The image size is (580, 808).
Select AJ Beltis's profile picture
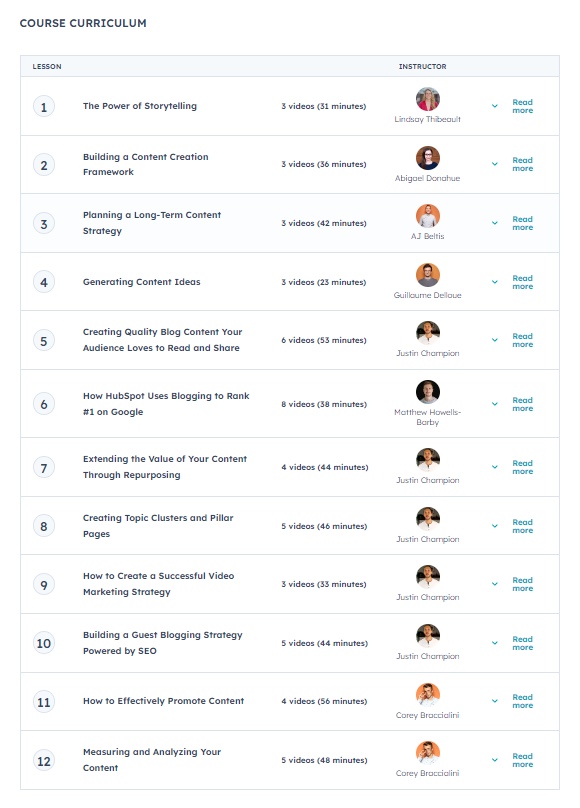[x=428, y=216]
